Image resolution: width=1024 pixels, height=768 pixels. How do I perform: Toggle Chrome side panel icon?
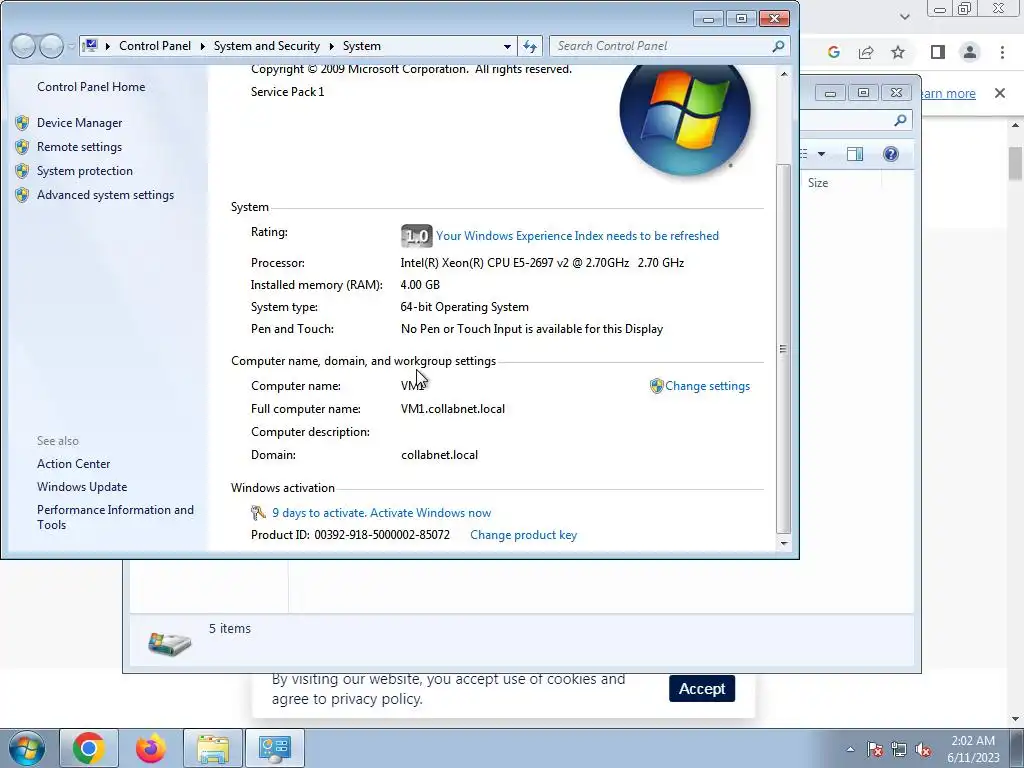938,52
